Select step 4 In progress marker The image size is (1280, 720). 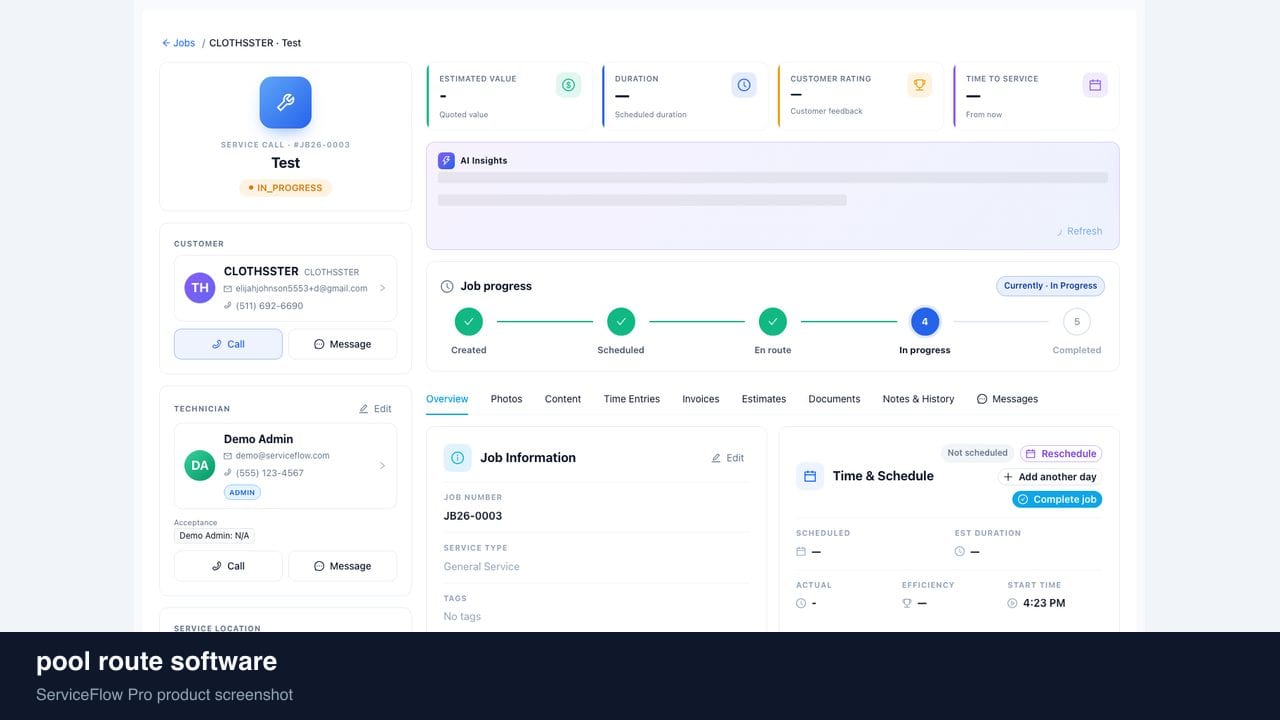pyautogui.click(x=925, y=321)
